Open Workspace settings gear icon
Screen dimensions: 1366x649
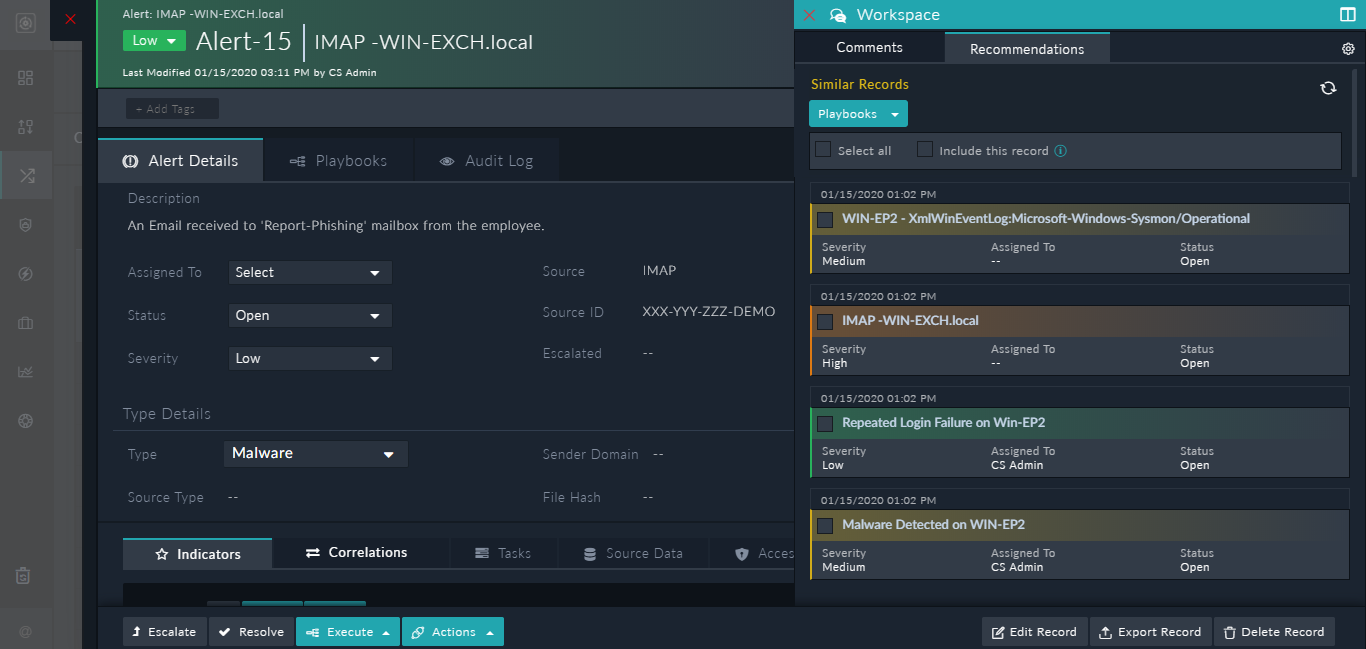pyautogui.click(x=1348, y=49)
